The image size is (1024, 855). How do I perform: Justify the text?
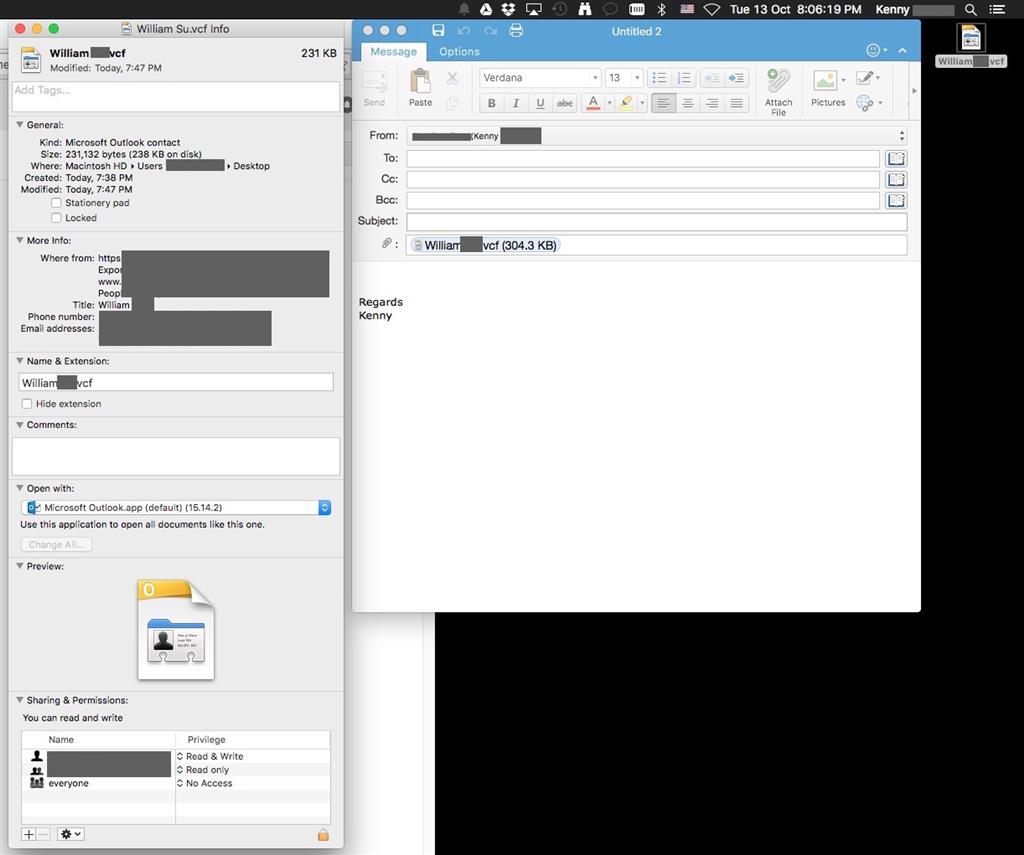[736, 103]
